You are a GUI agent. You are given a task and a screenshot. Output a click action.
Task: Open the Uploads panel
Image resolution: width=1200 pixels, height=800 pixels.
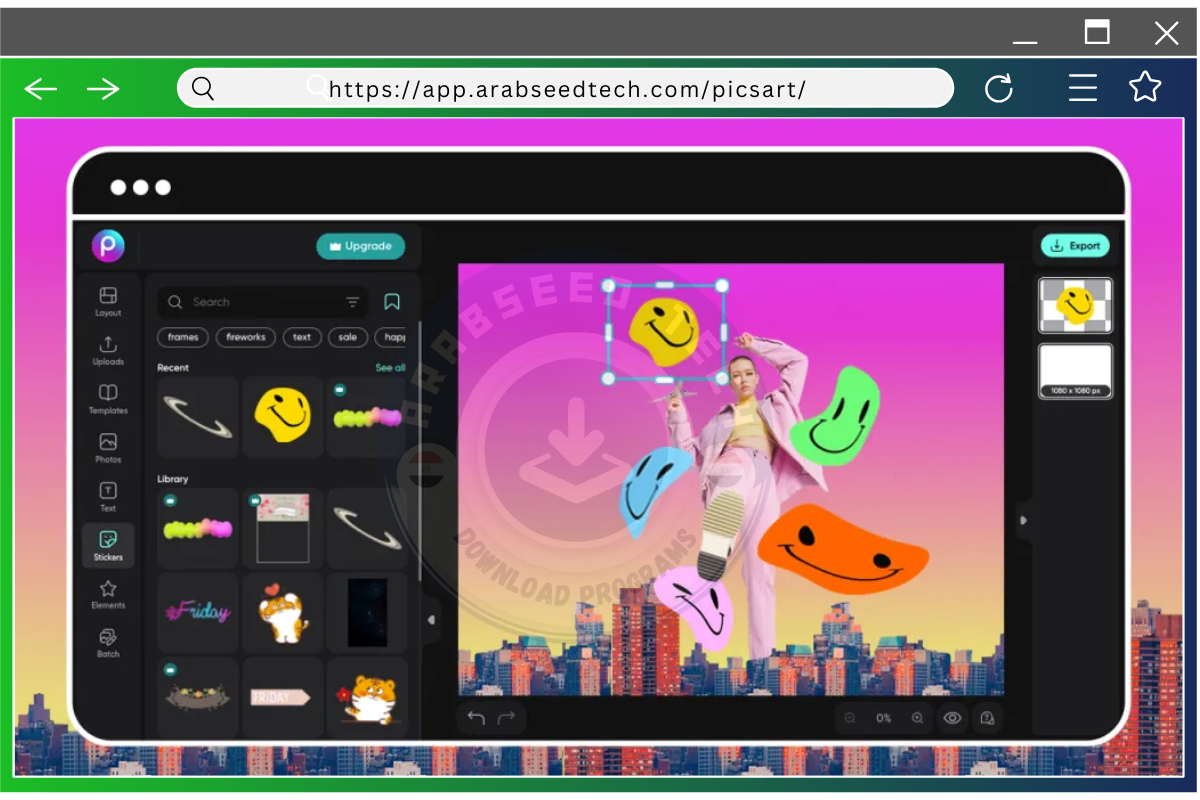[108, 345]
